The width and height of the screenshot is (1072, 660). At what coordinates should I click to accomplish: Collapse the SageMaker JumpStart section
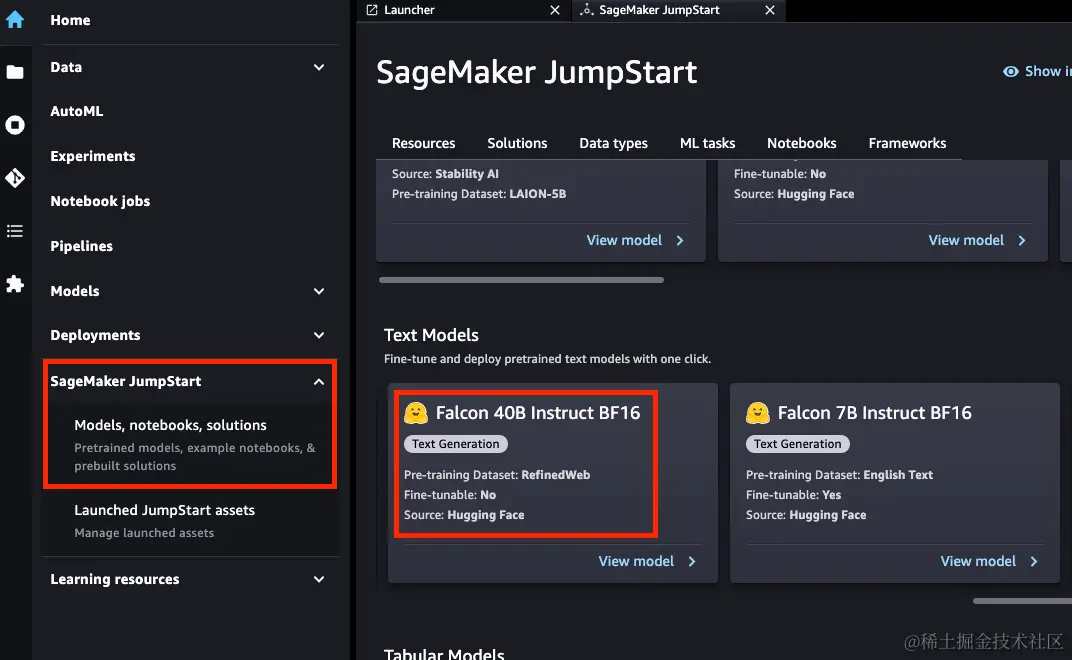point(319,381)
